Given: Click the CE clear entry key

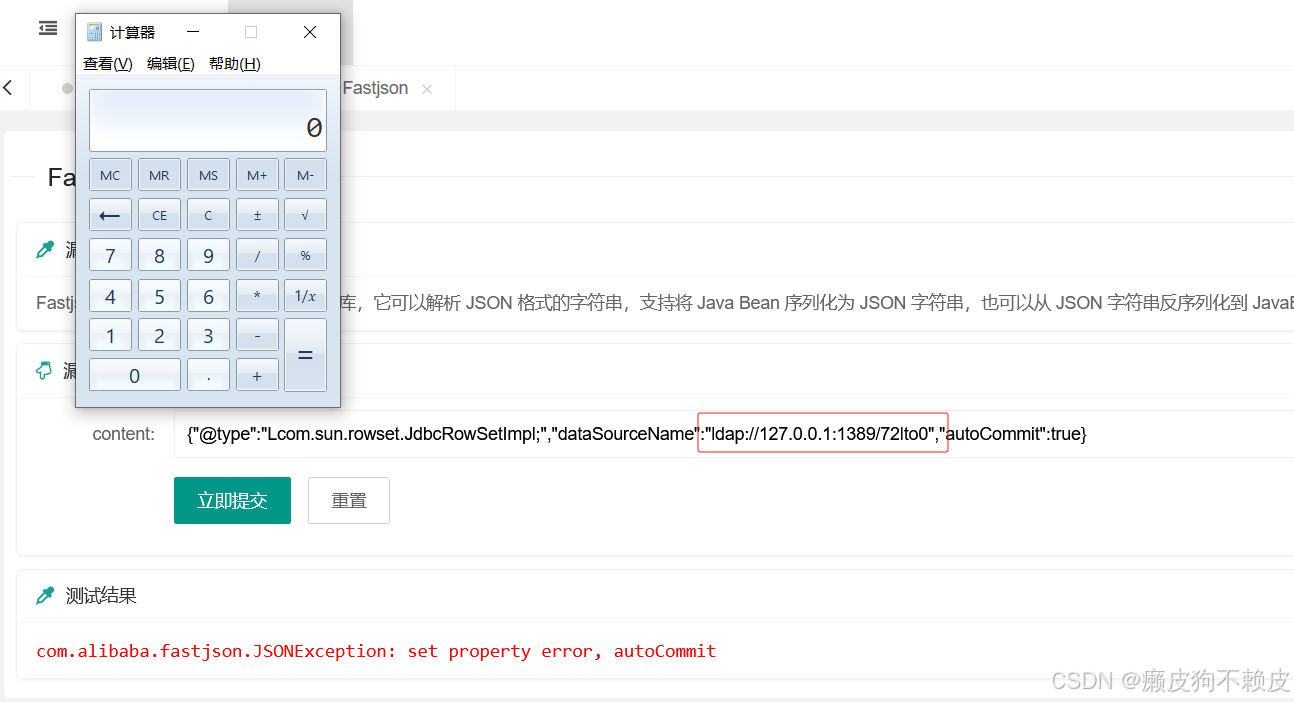Looking at the screenshot, I should (x=159, y=215).
